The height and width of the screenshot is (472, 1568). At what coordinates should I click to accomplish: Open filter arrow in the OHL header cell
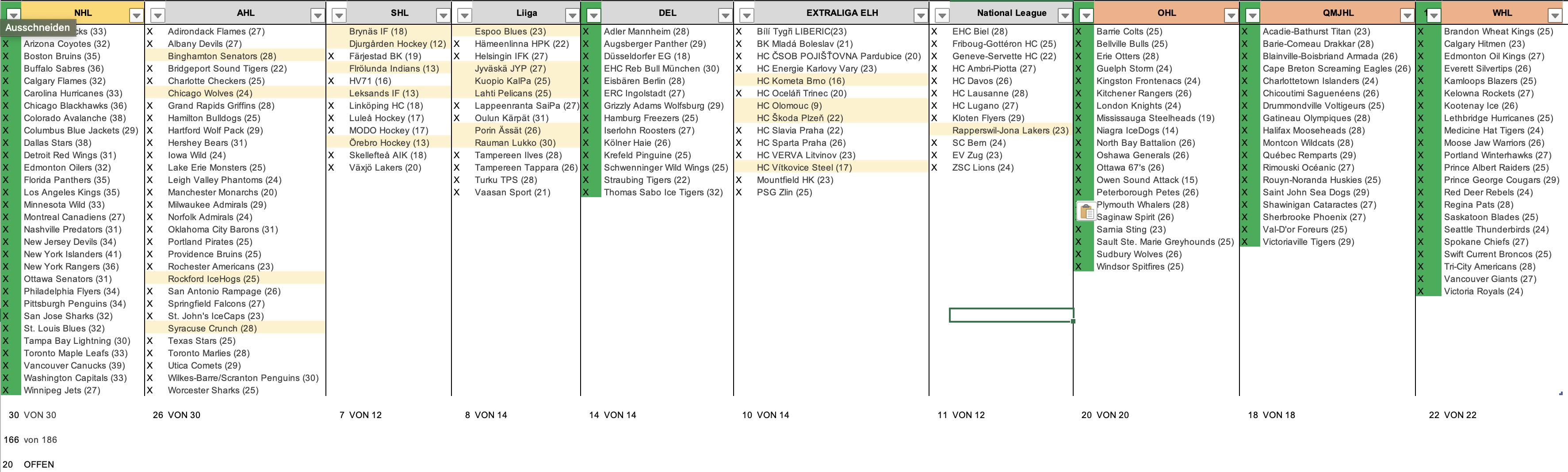click(x=1231, y=15)
